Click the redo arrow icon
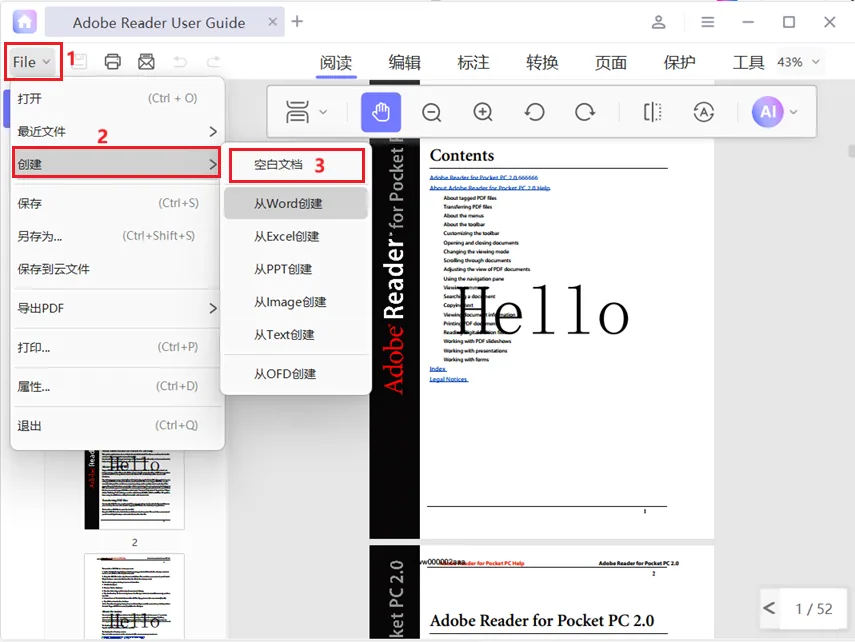Image resolution: width=855 pixels, height=642 pixels. click(x=214, y=62)
